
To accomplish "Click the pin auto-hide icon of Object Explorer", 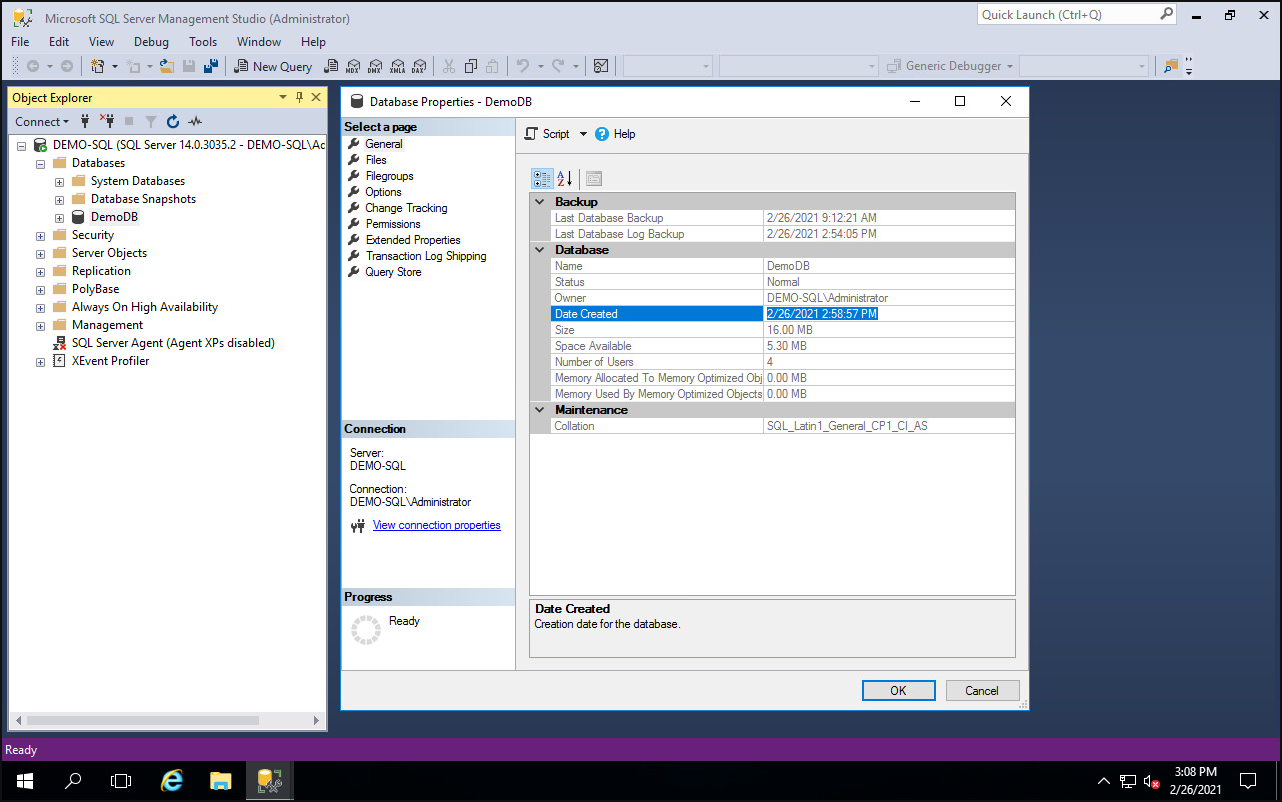I will [x=299, y=97].
